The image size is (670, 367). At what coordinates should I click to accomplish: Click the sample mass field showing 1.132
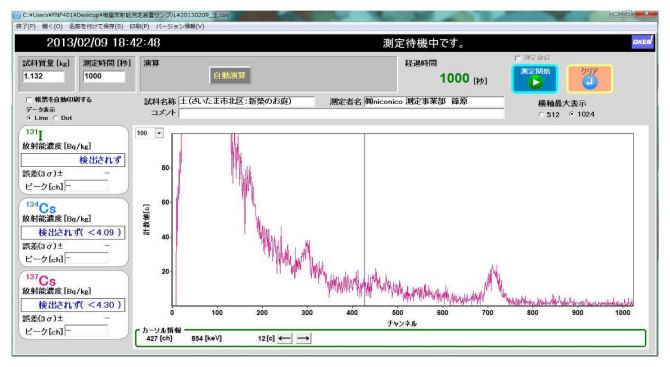[43, 76]
